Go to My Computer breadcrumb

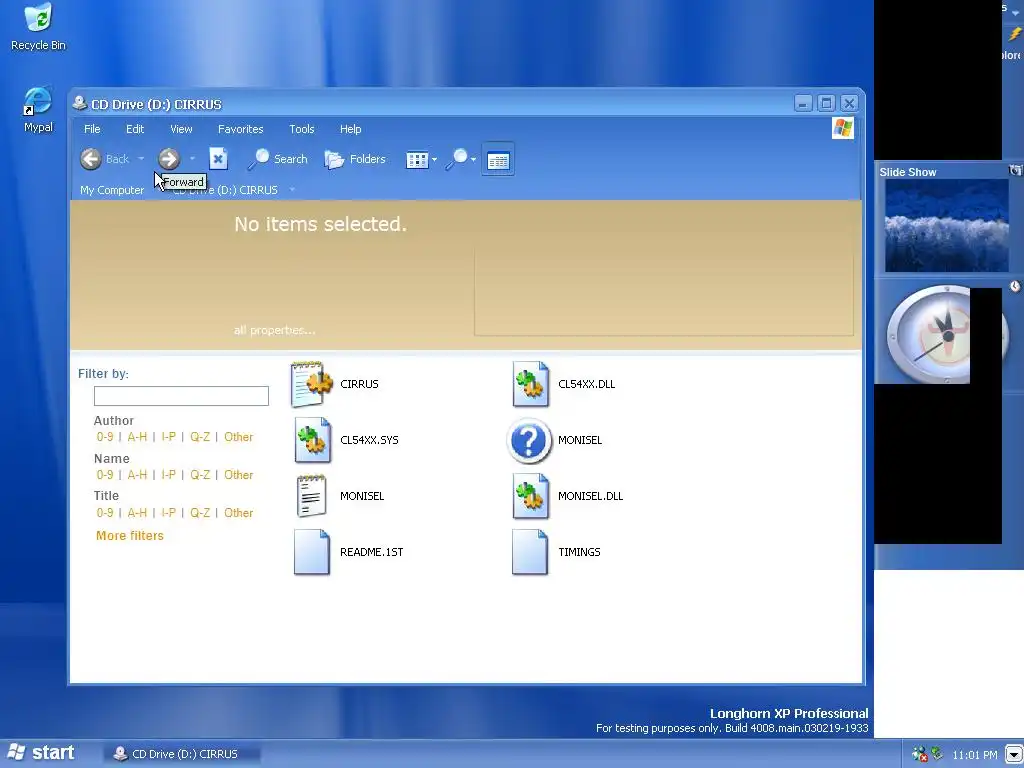pyautogui.click(x=112, y=190)
